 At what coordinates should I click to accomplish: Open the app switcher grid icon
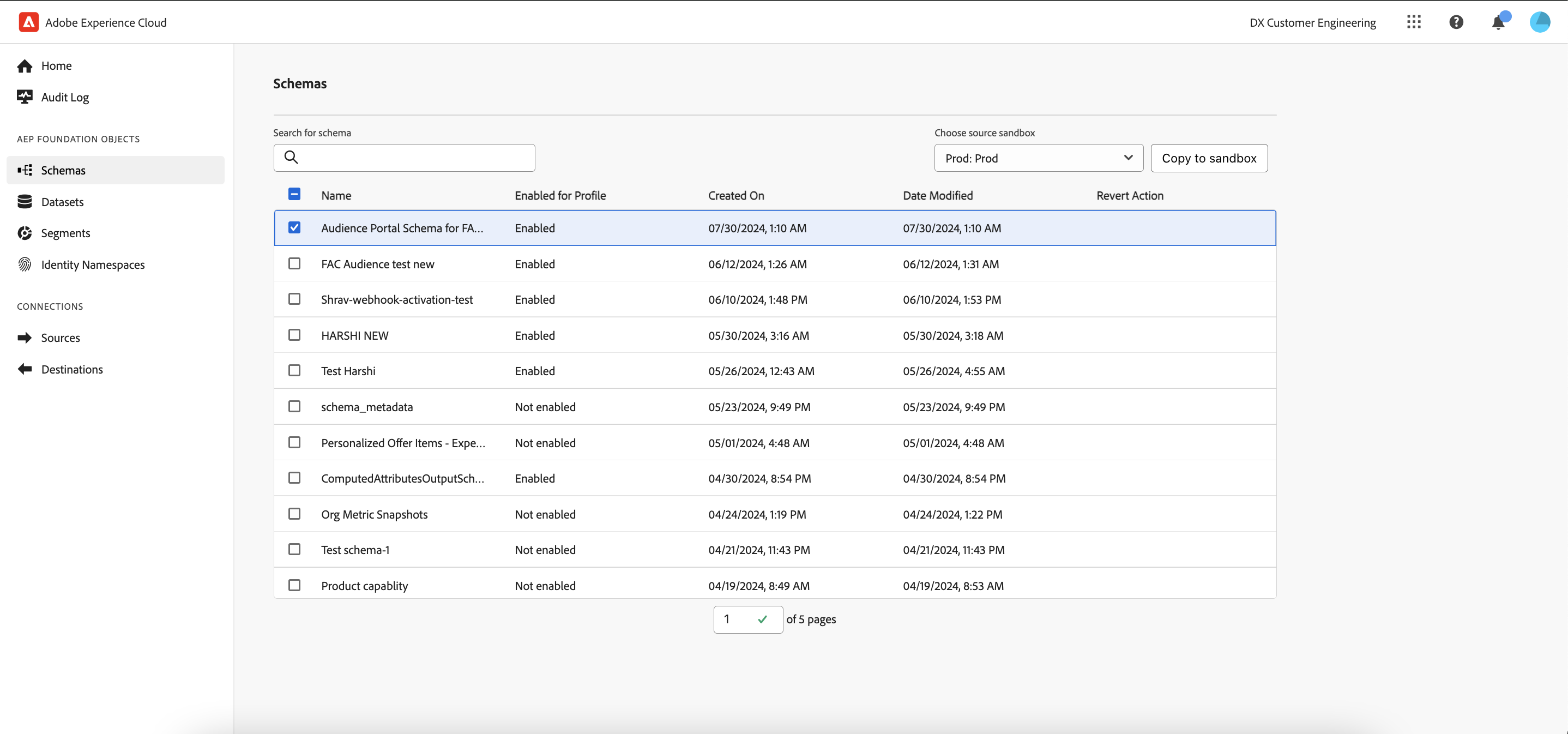click(1413, 22)
